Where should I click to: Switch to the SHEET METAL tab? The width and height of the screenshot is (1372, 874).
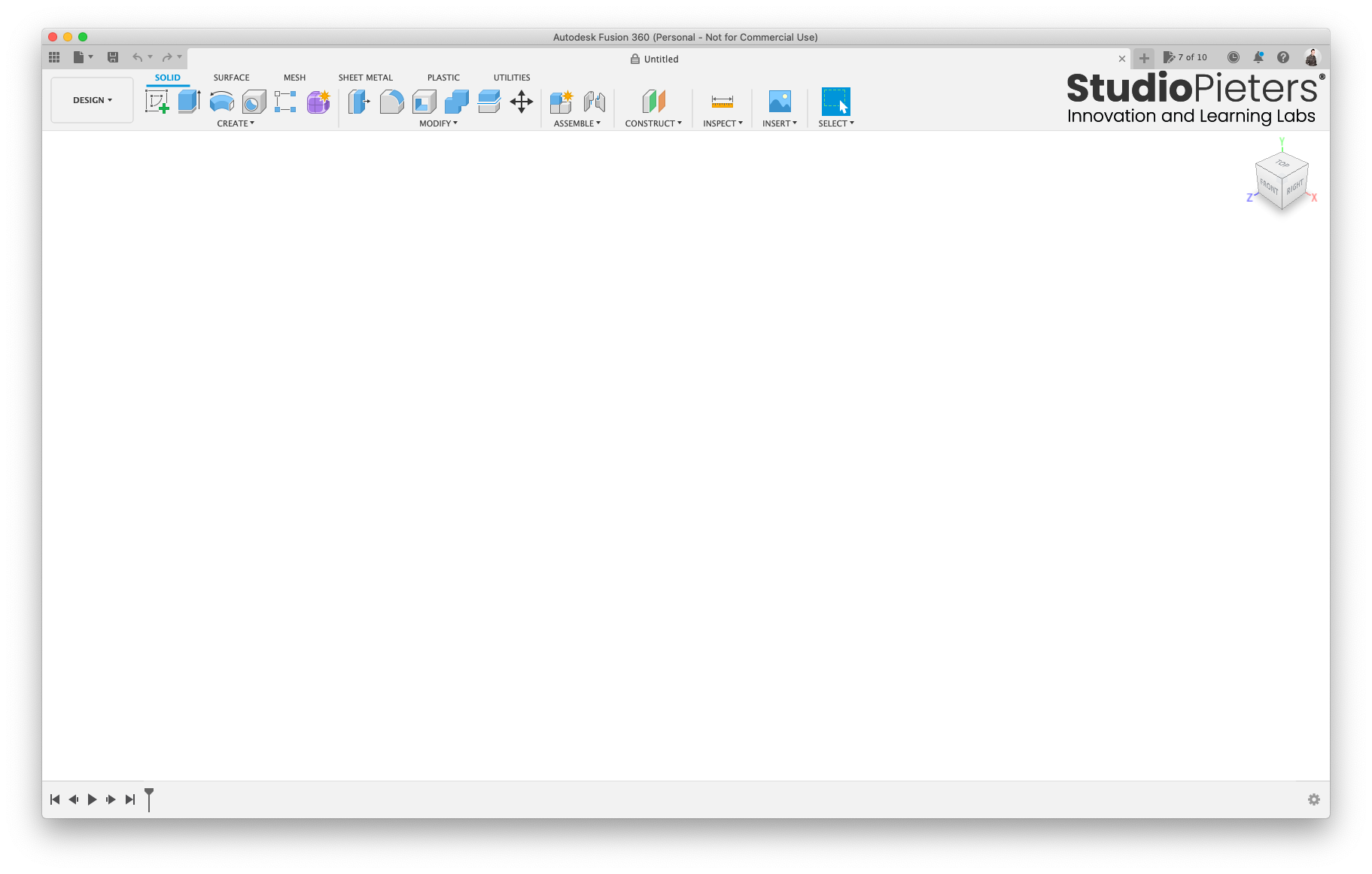click(x=366, y=78)
